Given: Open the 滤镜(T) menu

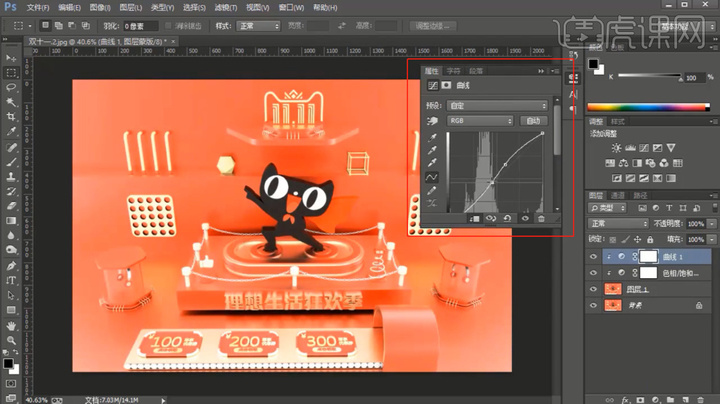Looking at the screenshot, I should 225,8.
